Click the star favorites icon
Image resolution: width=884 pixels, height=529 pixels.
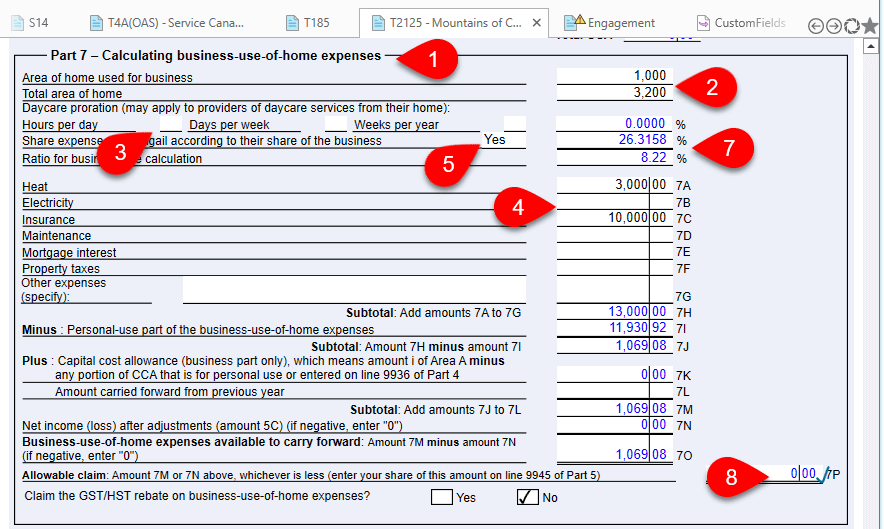(870, 25)
